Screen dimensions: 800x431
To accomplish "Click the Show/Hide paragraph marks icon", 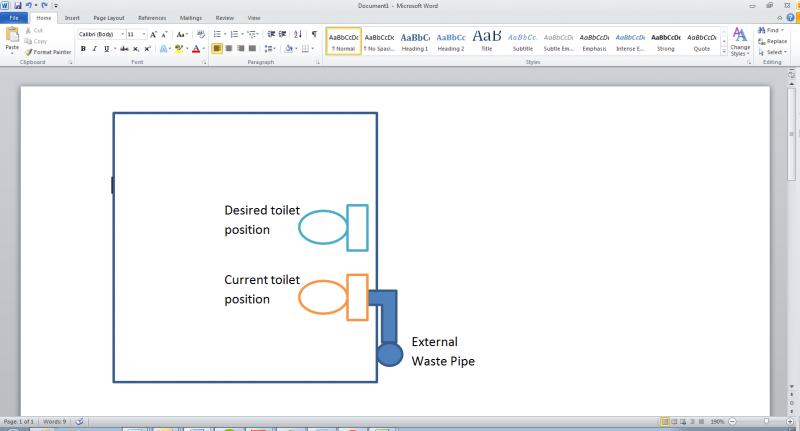I will tap(314, 34).
